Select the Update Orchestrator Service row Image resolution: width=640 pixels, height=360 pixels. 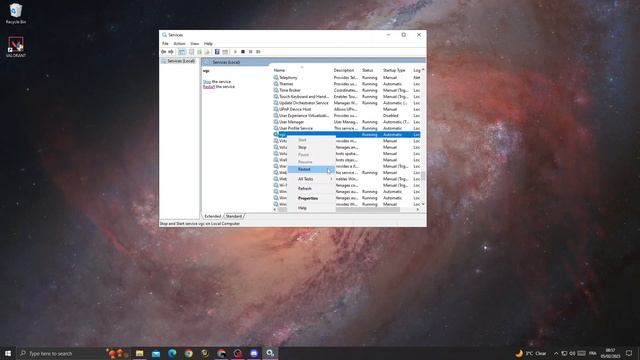[x=346, y=103]
